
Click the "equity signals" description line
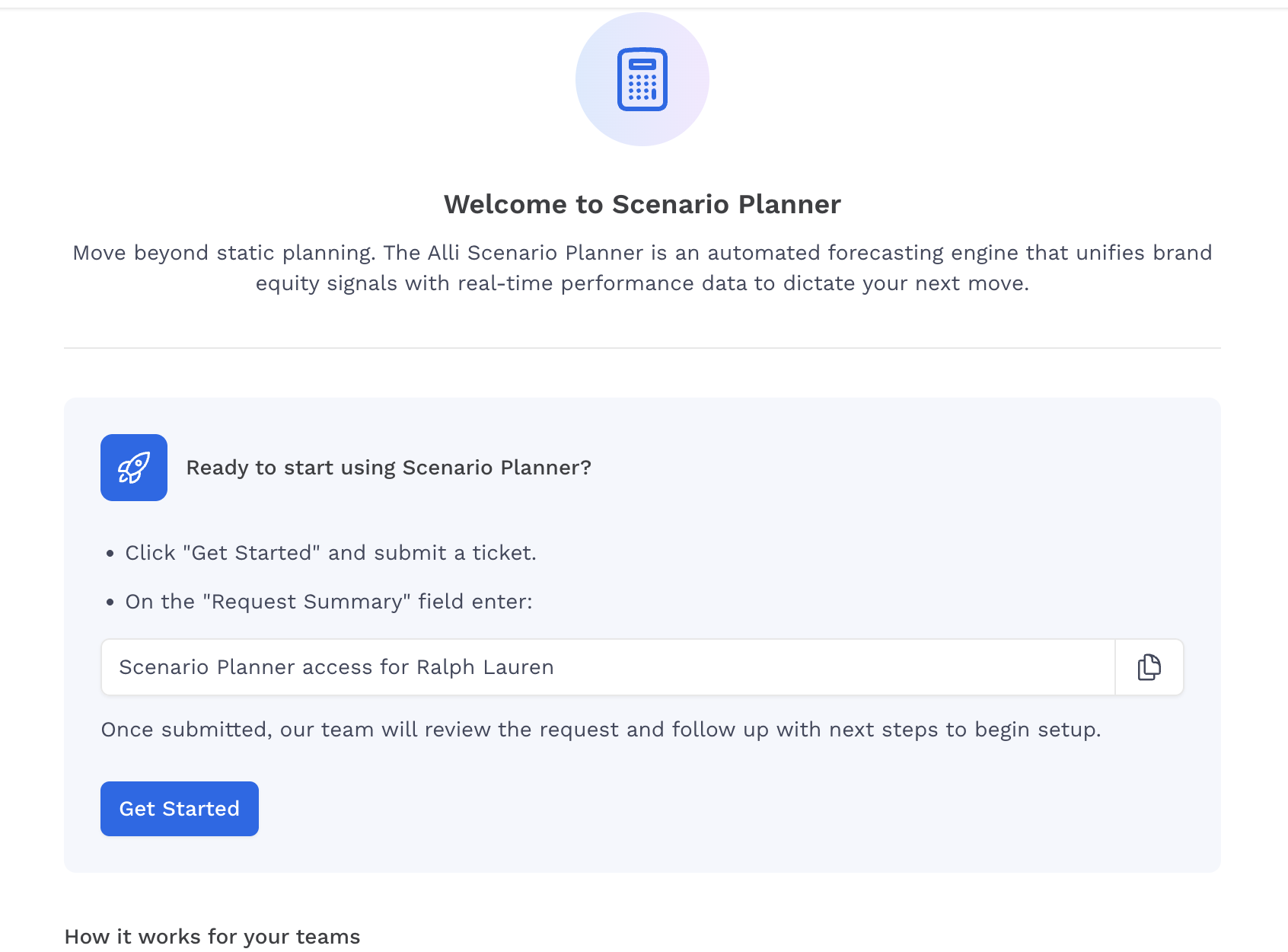(x=642, y=283)
